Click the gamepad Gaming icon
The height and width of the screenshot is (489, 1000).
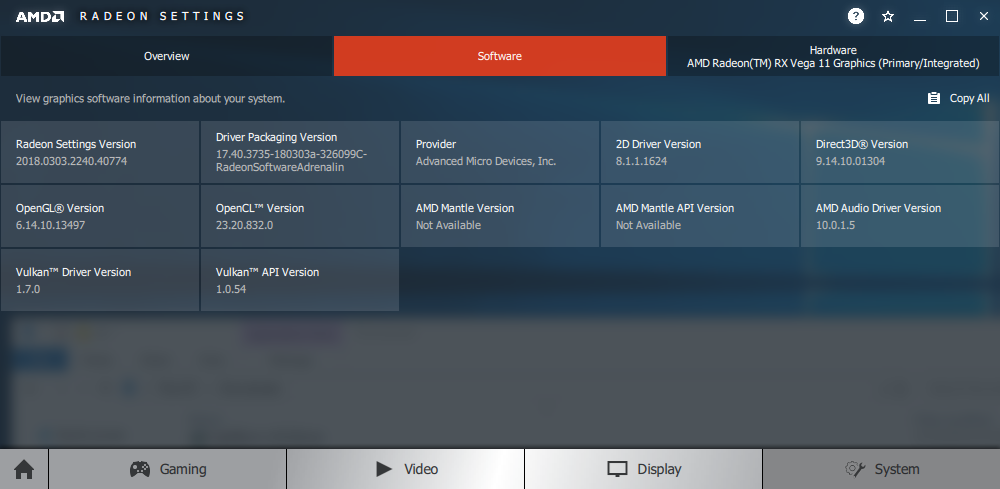pyautogui.click(x=140, y=469)
